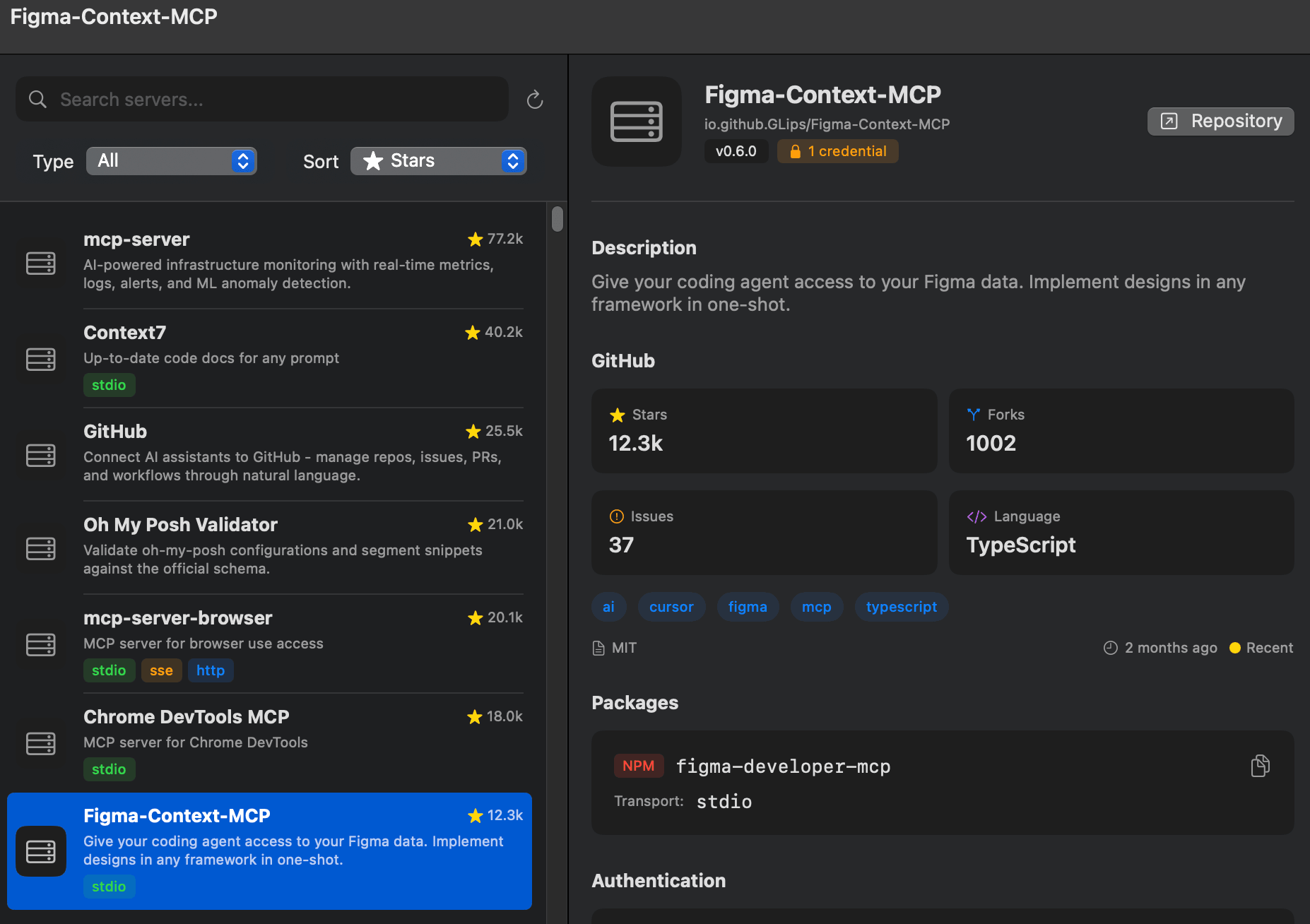Select the Chrome DevTools MCP server icon

pyautogui.click(x=41, y=743)
